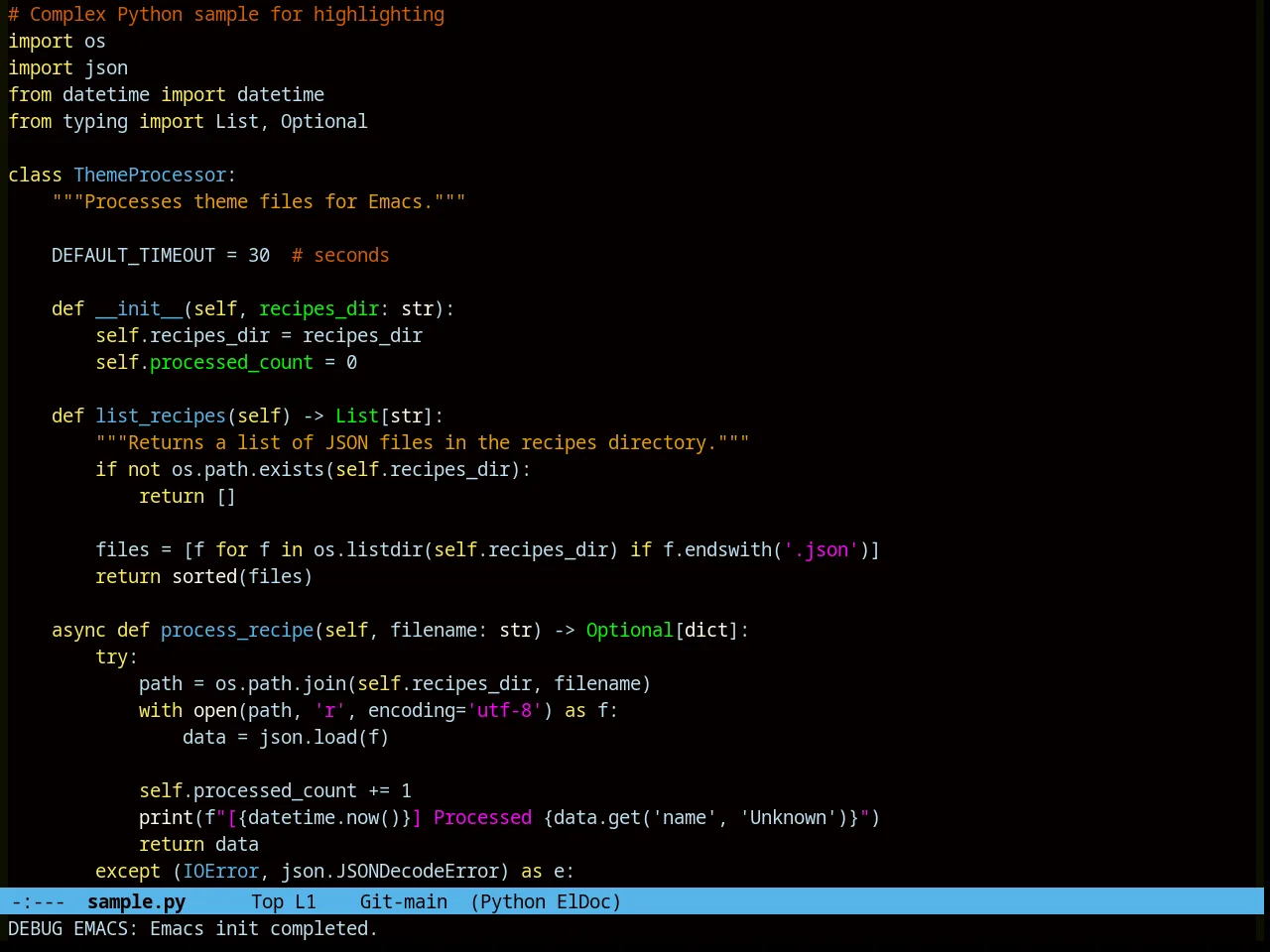Click ElDoc minor mode in the mode line
Viewport: 1270px width, 952px height.
click(x=583, y=901)
